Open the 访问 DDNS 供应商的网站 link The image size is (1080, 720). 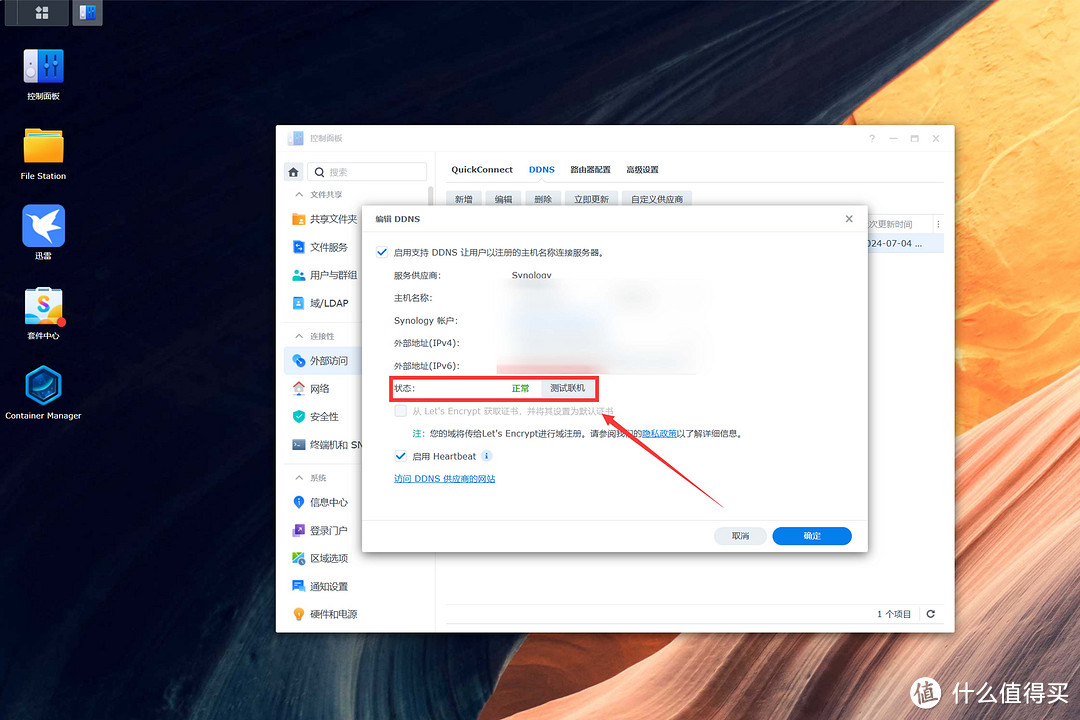click(x=444, y=478)
